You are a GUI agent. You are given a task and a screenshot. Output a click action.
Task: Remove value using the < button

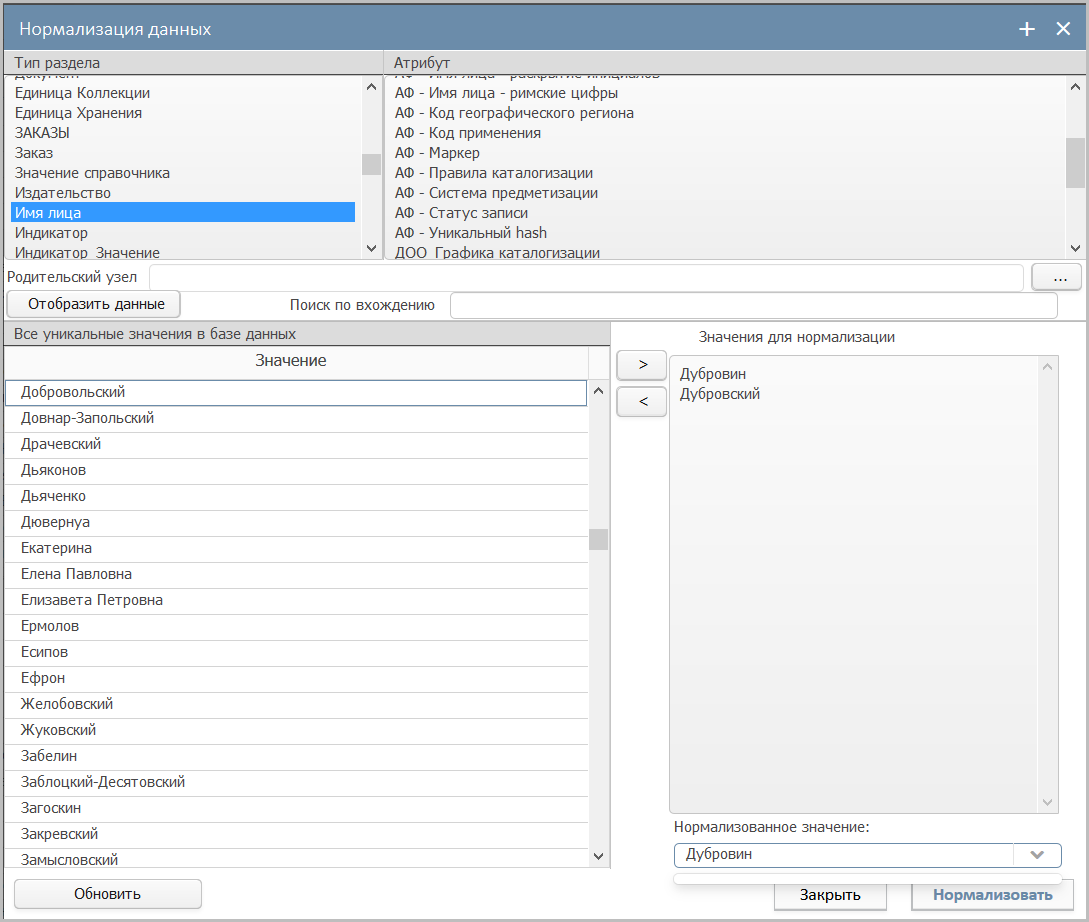pos(642,401)
